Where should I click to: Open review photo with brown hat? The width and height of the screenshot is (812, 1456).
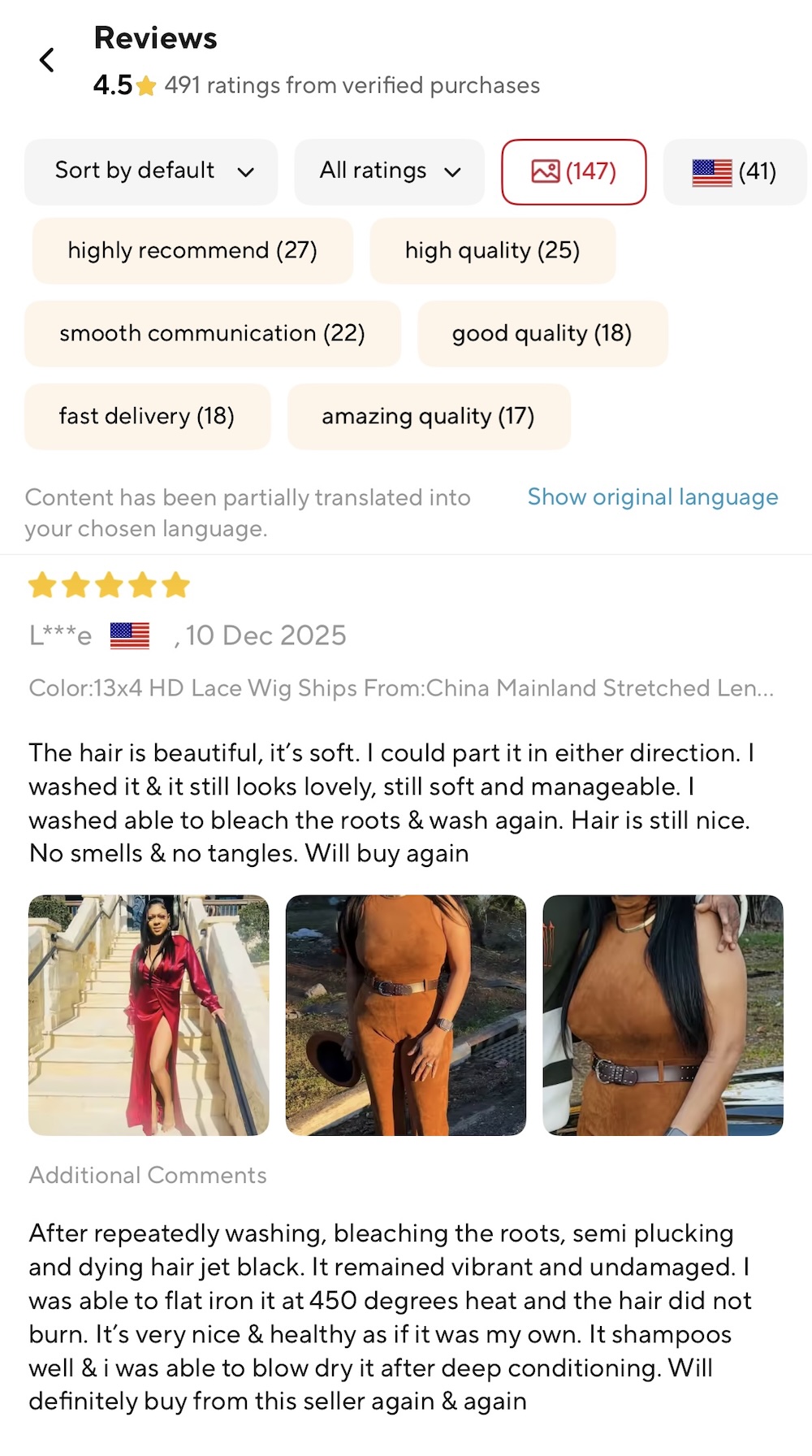[406, 1015]
